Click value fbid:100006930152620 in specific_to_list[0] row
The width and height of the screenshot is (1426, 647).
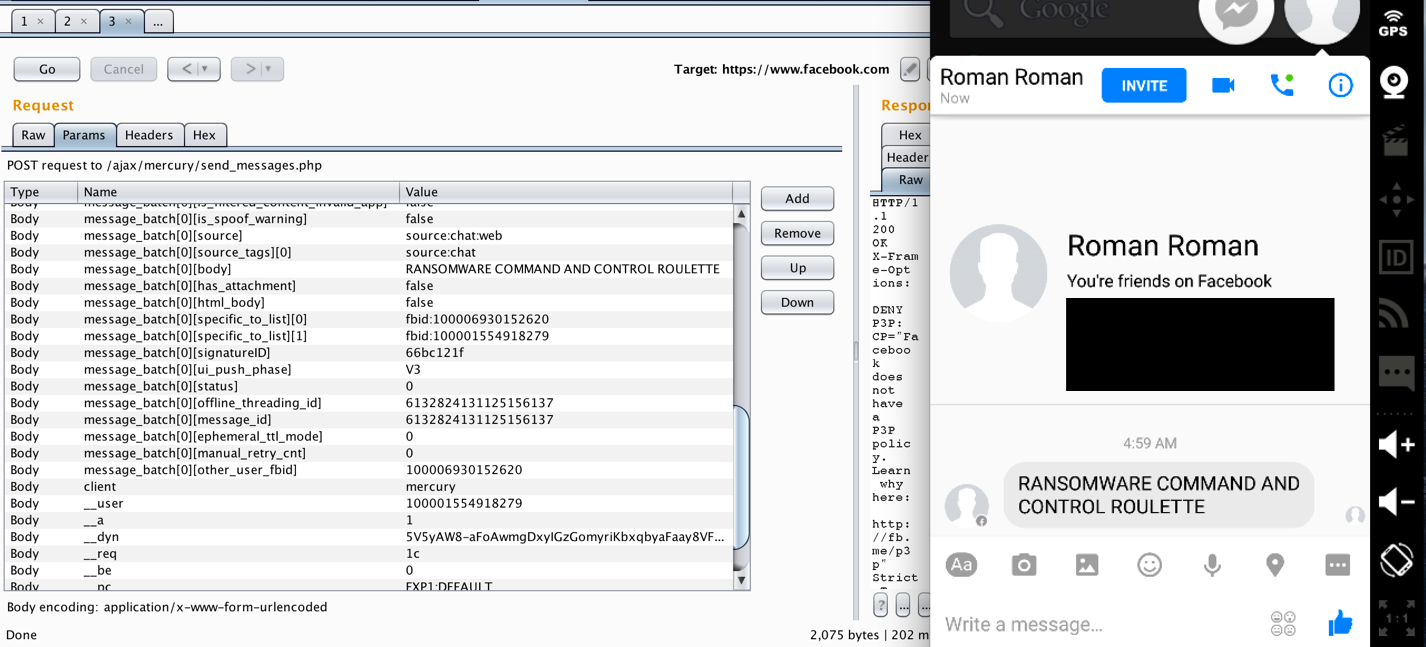pyautogui.click(x=477, y=319)
